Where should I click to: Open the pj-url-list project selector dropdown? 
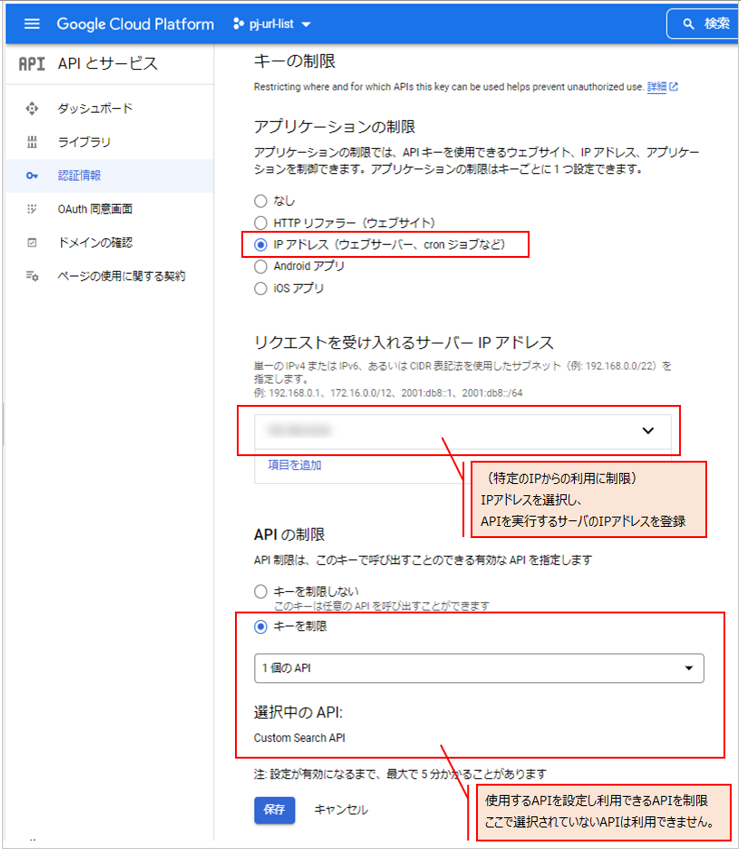coord(273,24)
